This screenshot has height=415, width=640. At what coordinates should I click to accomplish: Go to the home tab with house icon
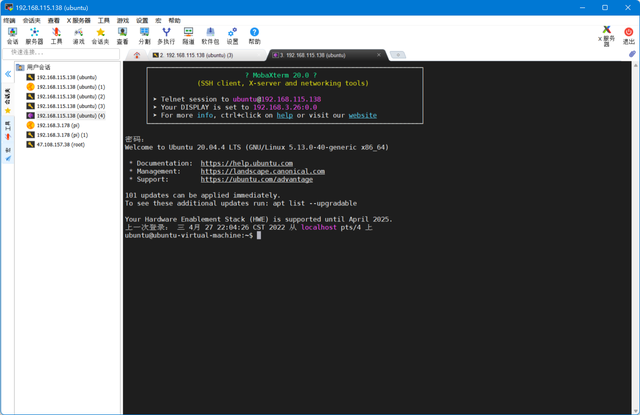[137, 55]
